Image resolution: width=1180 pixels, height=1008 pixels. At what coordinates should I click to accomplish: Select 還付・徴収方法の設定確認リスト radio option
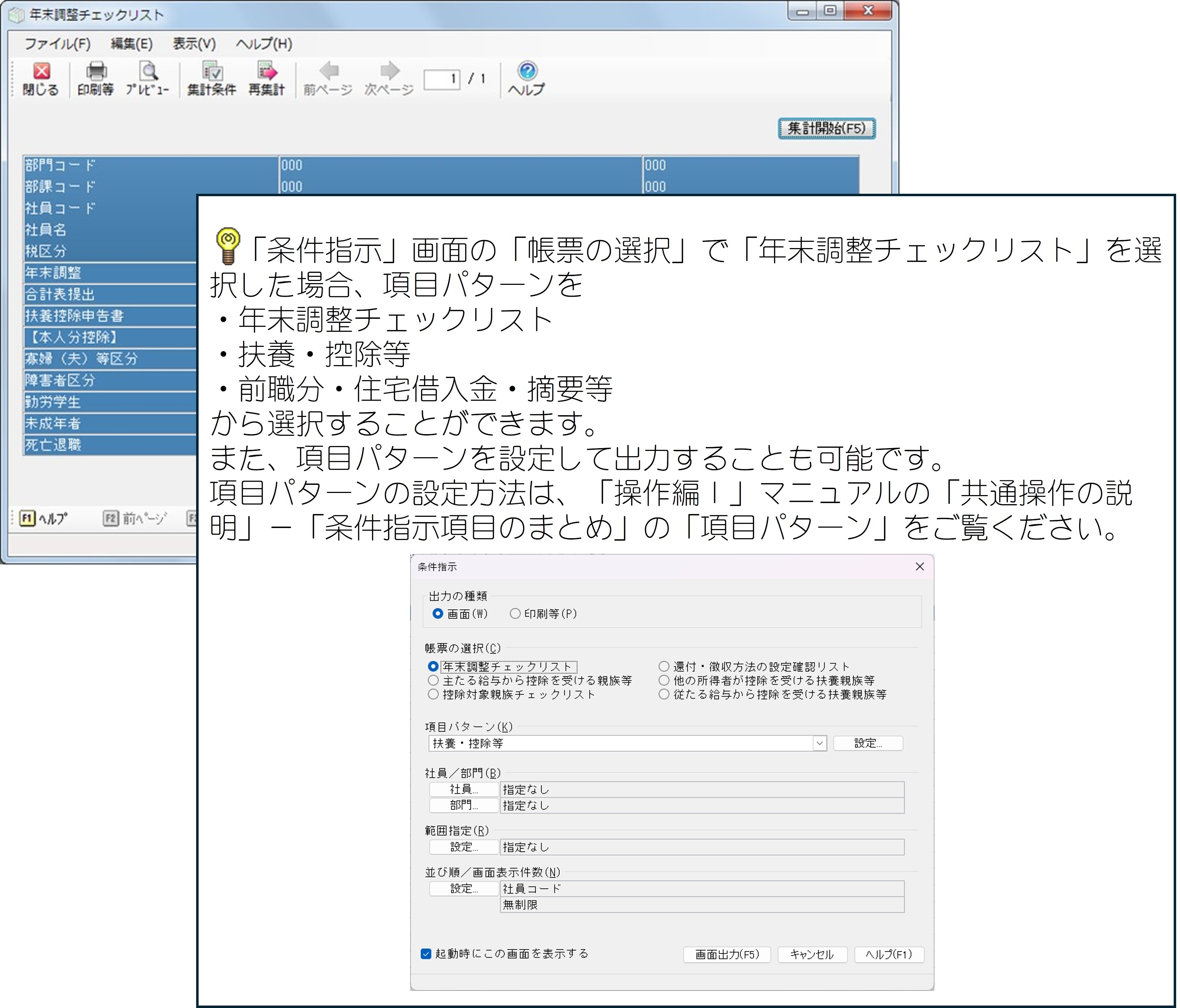[664, 666]
